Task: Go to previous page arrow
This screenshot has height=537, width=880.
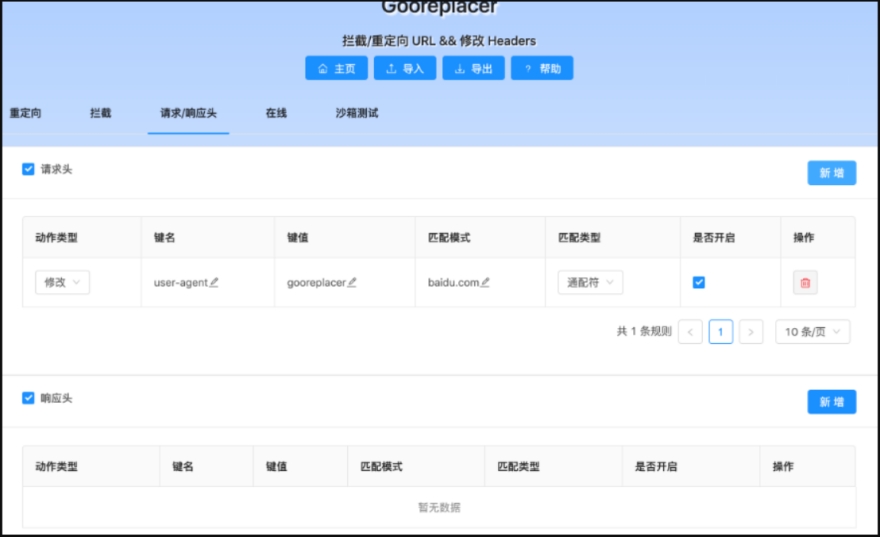Action: [x=690, y=332]
